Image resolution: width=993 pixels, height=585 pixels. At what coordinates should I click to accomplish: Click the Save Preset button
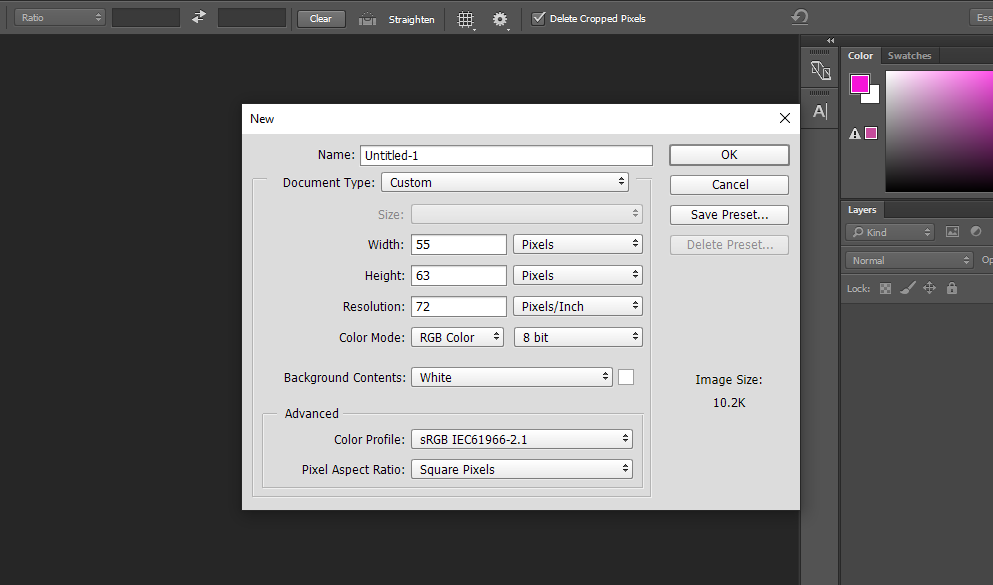tap(729, 215)
